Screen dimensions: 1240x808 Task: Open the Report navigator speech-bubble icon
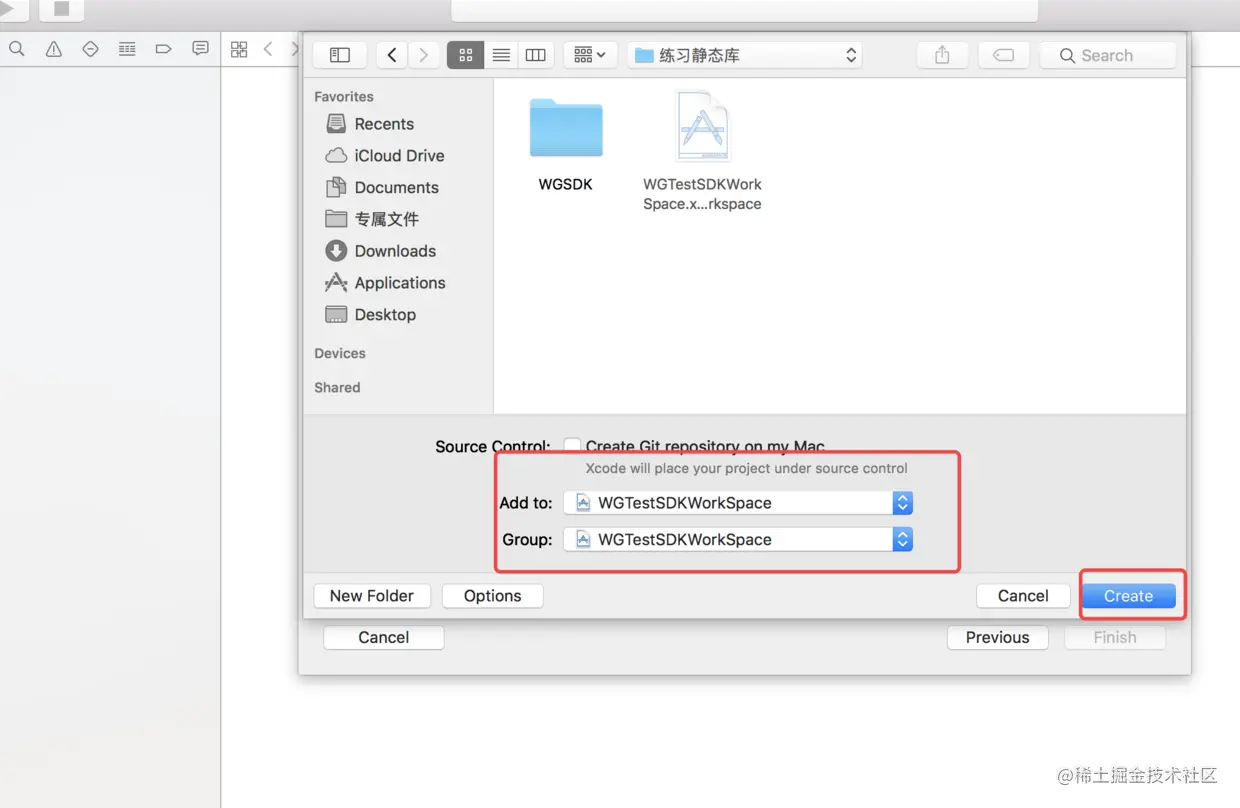[201, 49]
